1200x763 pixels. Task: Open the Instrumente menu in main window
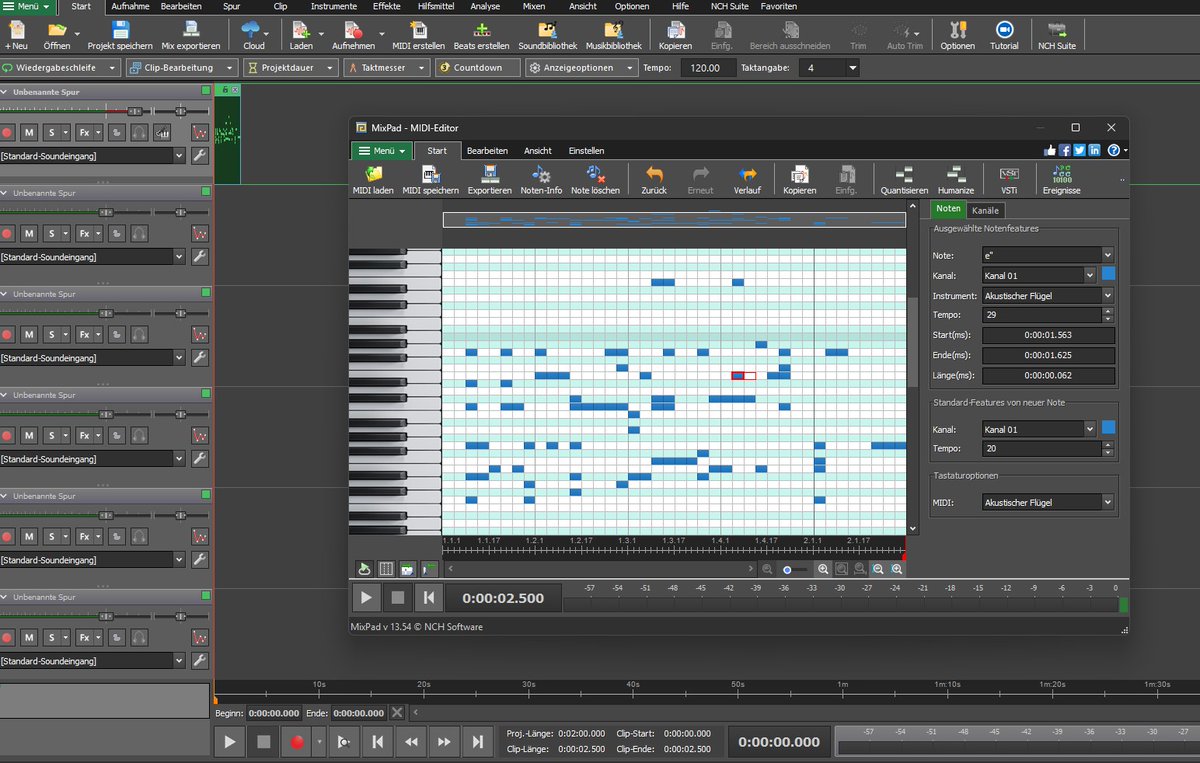(x=333, y=6)
